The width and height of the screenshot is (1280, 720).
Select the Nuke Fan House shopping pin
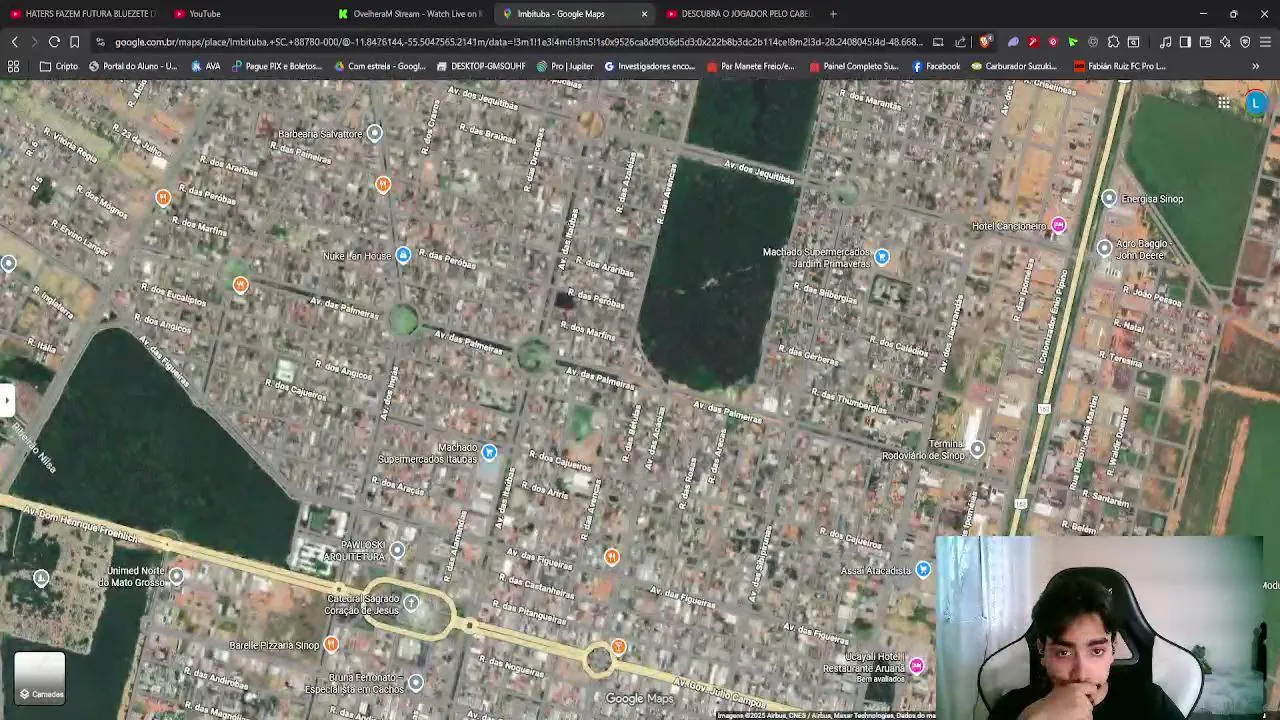click(403, 256)
